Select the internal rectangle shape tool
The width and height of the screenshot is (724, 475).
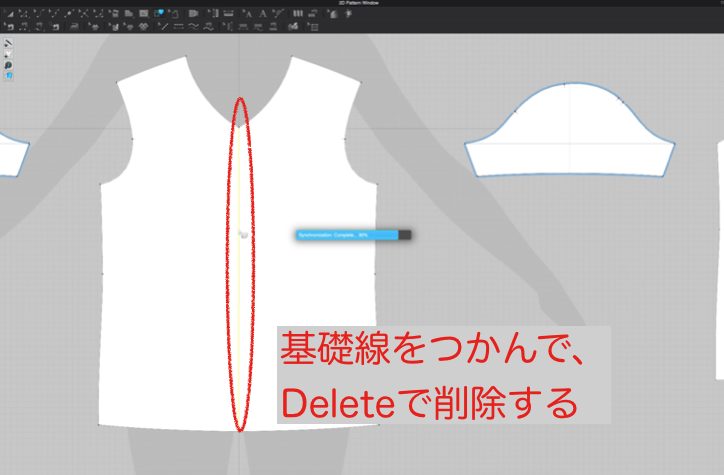(144, 14)
